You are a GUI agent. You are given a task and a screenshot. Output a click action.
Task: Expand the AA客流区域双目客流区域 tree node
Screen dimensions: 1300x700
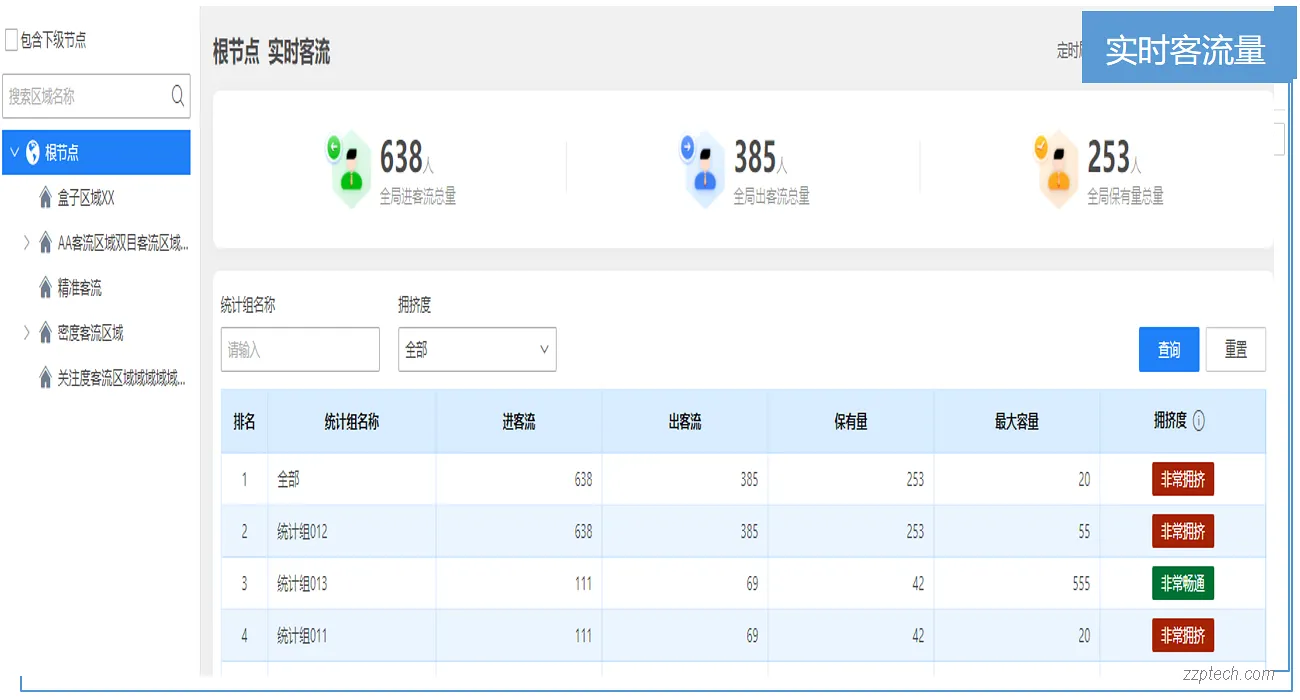(x=26, y=243)
